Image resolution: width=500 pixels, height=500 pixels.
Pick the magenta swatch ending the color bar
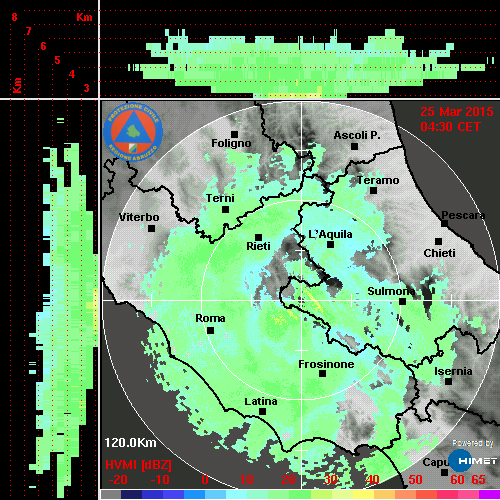coord(489,494)
